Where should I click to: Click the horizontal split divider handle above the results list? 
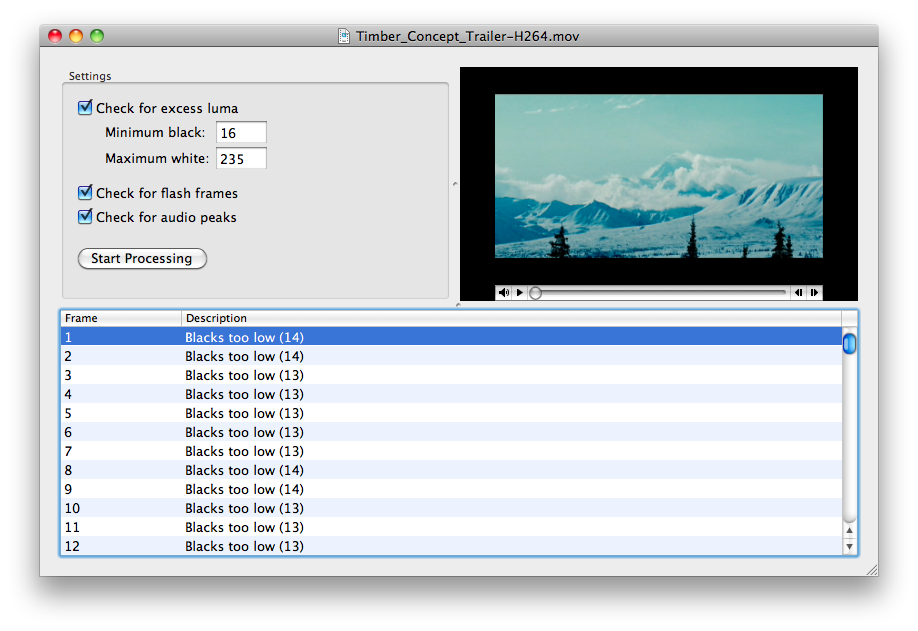458,304
